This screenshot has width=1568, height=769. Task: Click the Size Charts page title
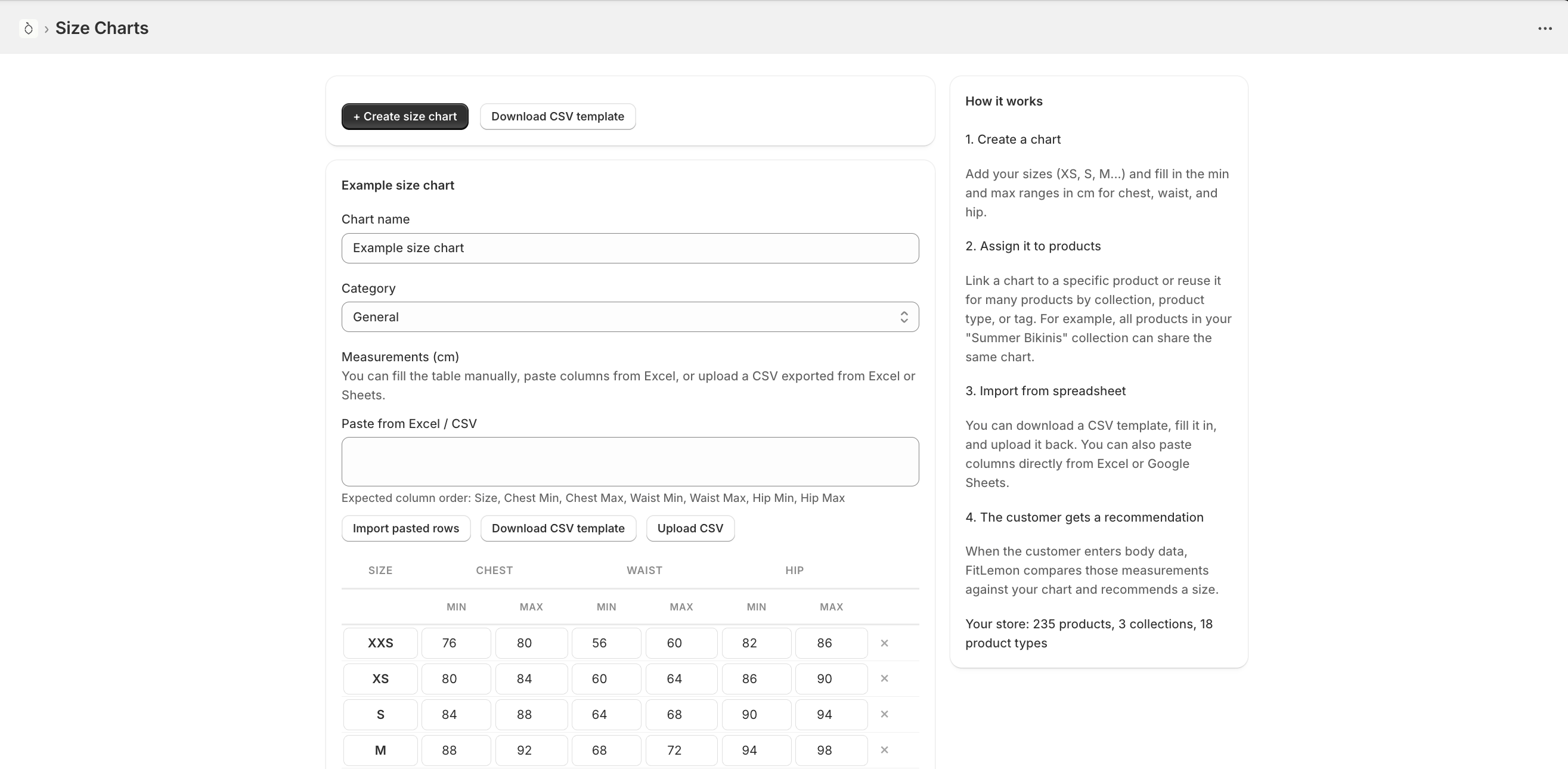coord(102,28)
